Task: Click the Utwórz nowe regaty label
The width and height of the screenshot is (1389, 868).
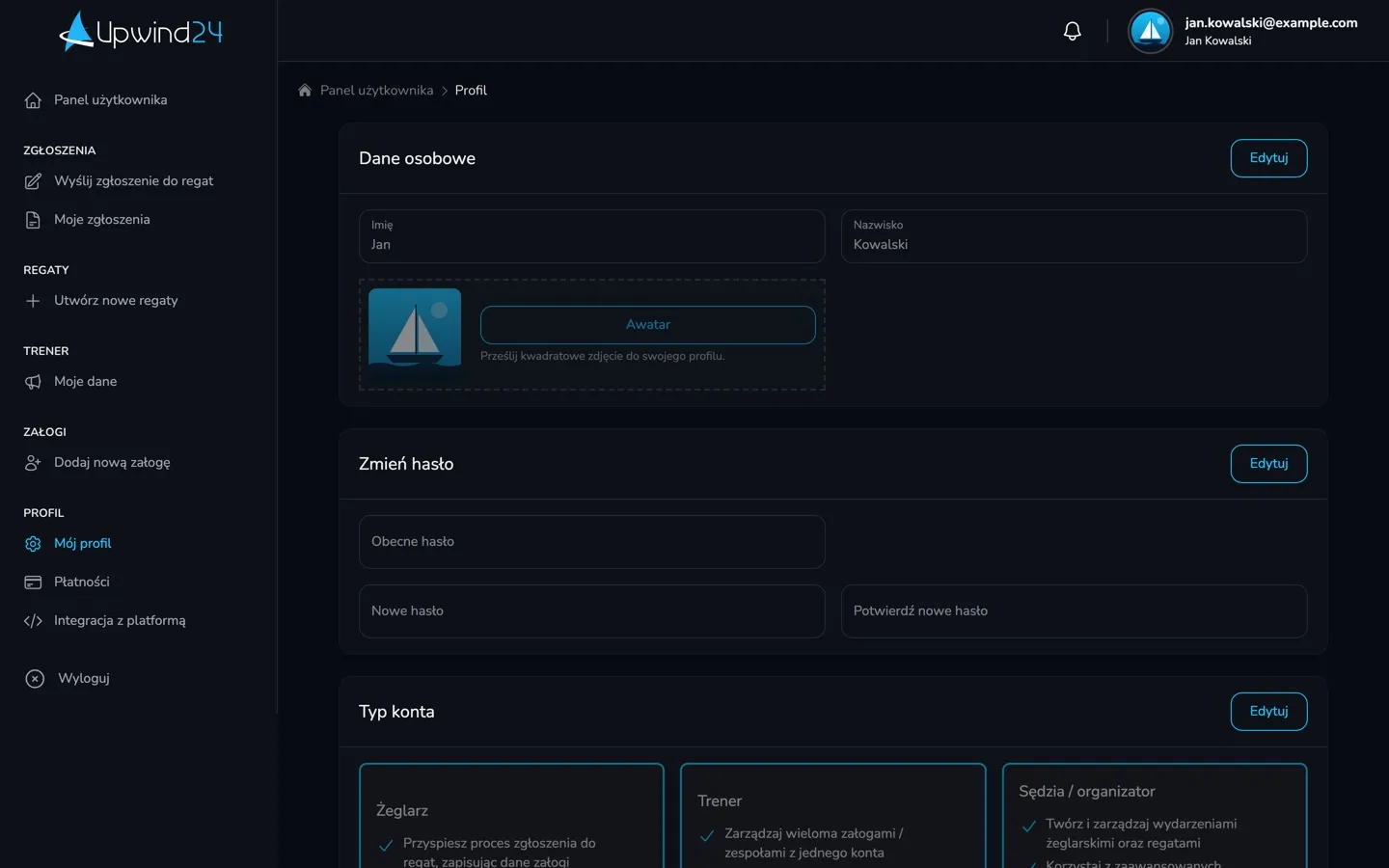Action: [x=116, y=301]
